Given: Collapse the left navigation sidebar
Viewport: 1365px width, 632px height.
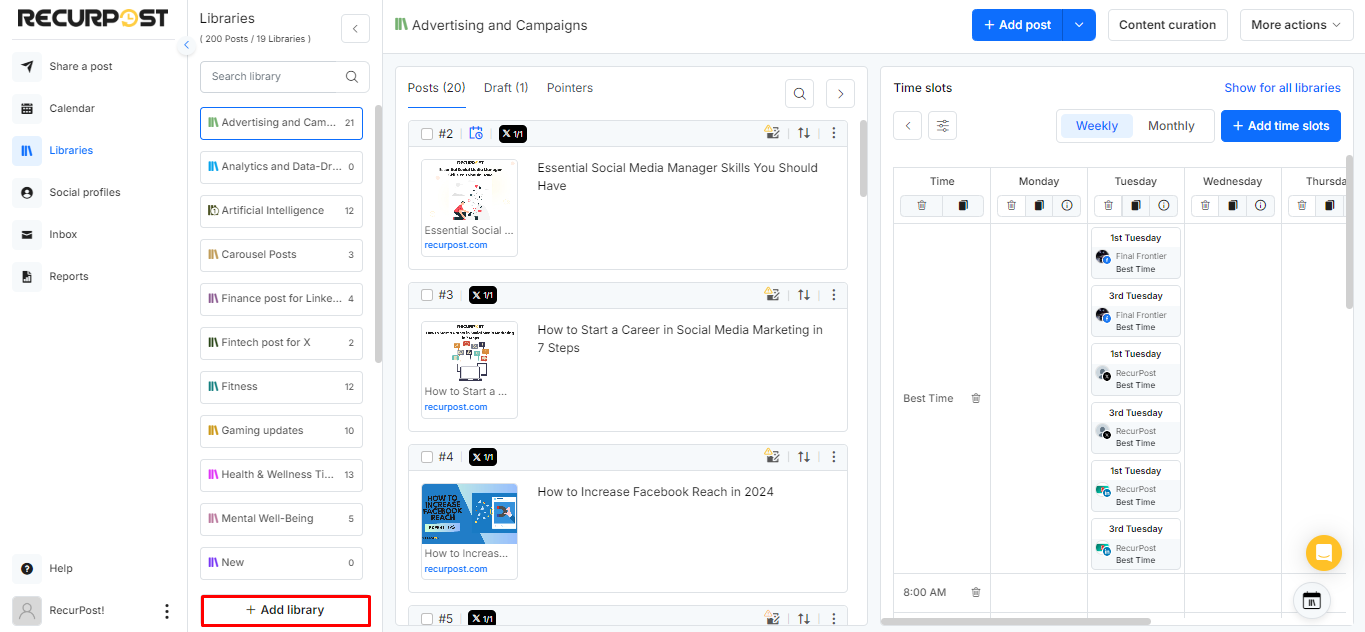Looking at the screenshot, I should pos(186,46).
